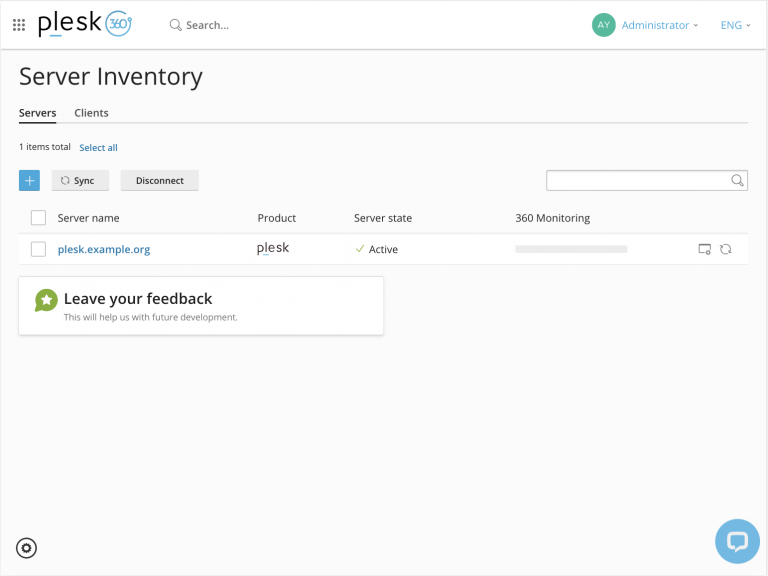Image resolution: width=768 pixels, height=576 pixels.
Task: Click the Plesk 360 logo
Action: [85, 23]
